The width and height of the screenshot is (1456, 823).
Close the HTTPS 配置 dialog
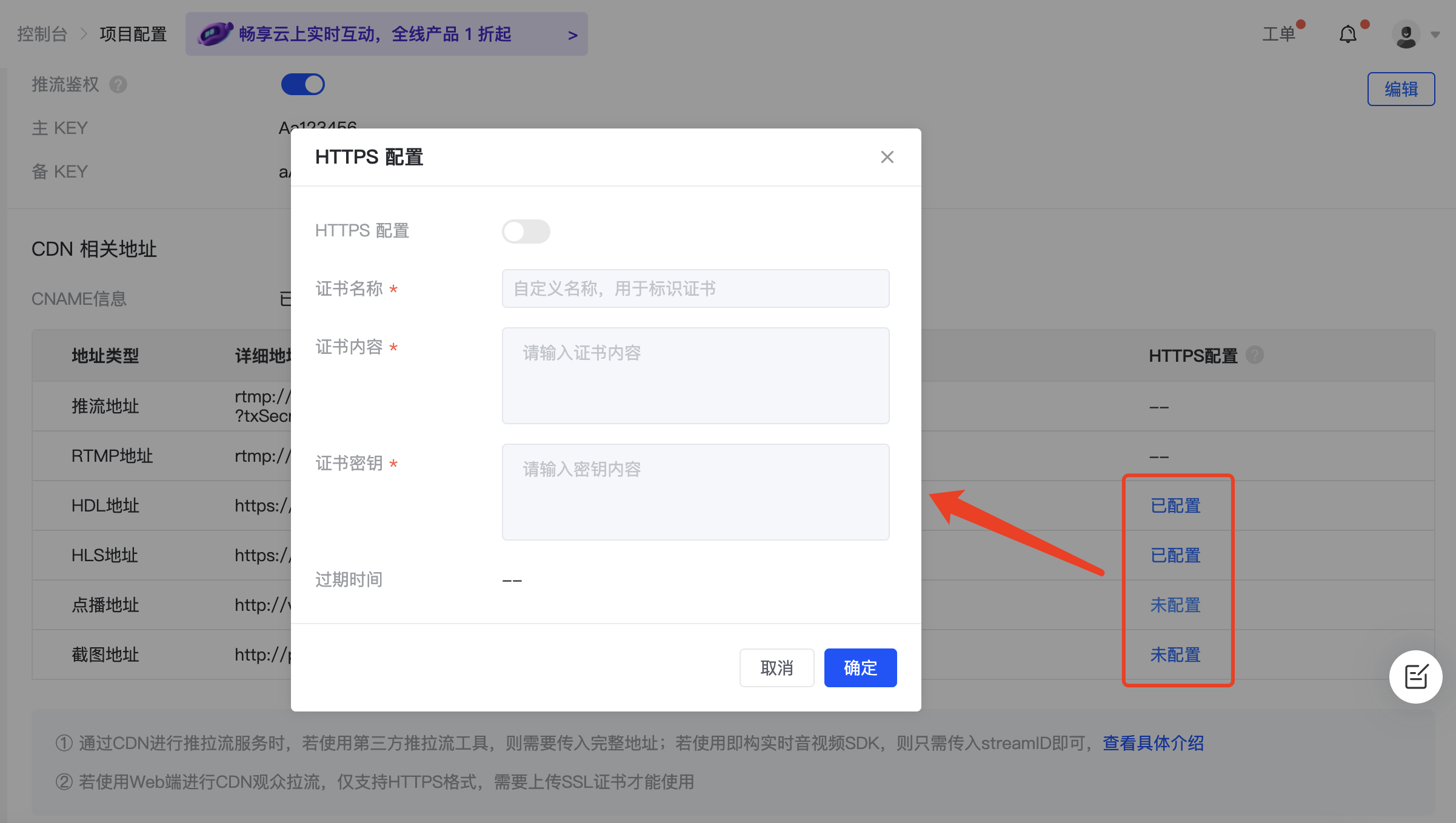click(887, 157)
